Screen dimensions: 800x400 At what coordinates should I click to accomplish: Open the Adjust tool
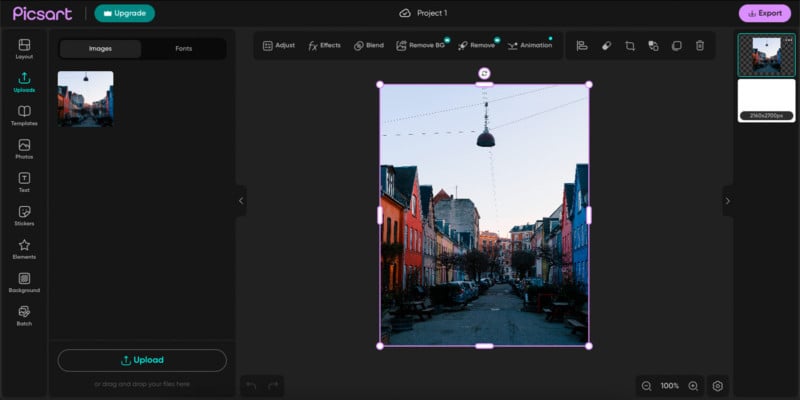pyautogui.click(x=278, y=46)
